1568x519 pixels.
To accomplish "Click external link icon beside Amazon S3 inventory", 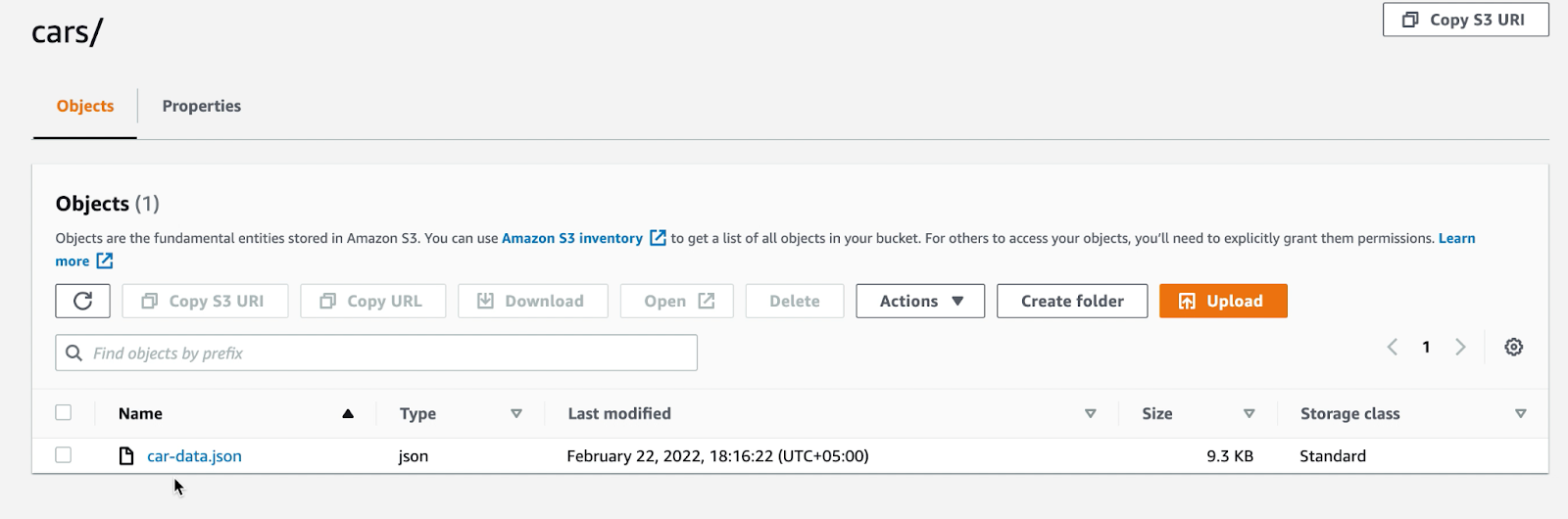I will 658,238.
